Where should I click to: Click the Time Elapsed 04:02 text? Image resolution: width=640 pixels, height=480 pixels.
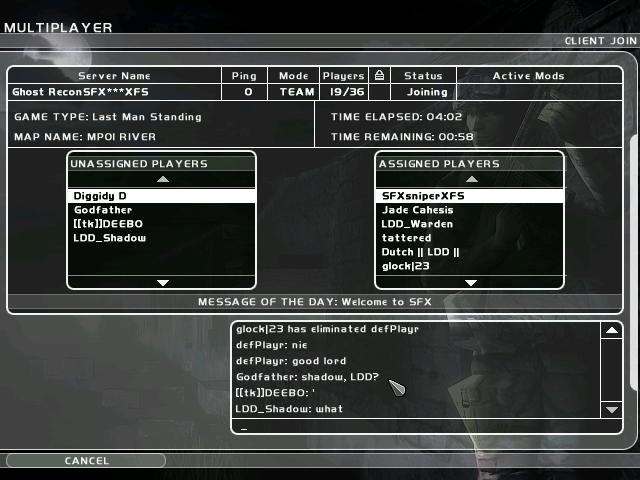tap(396, 117)
